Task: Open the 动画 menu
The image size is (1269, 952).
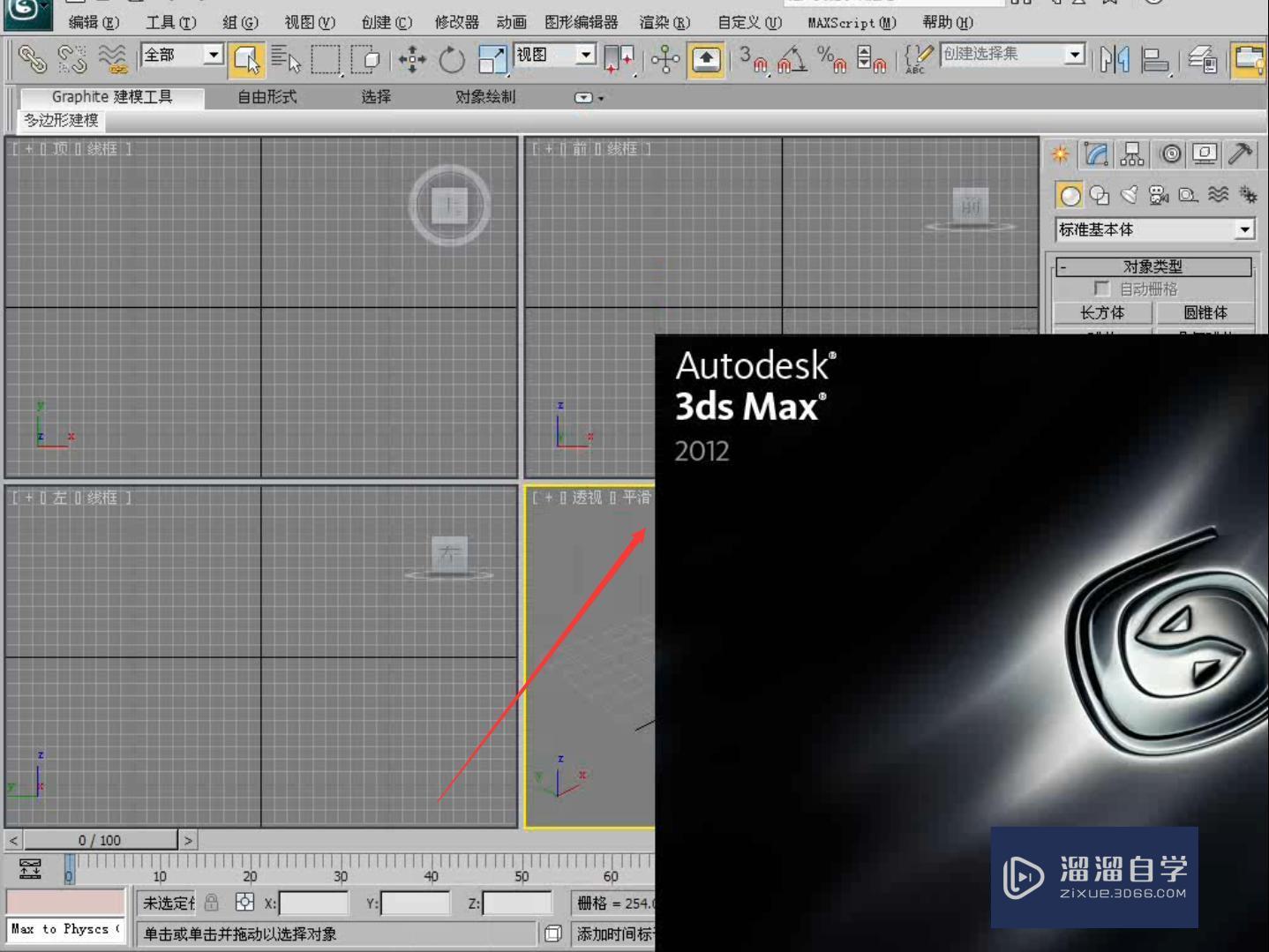Action: coord(512,22)
